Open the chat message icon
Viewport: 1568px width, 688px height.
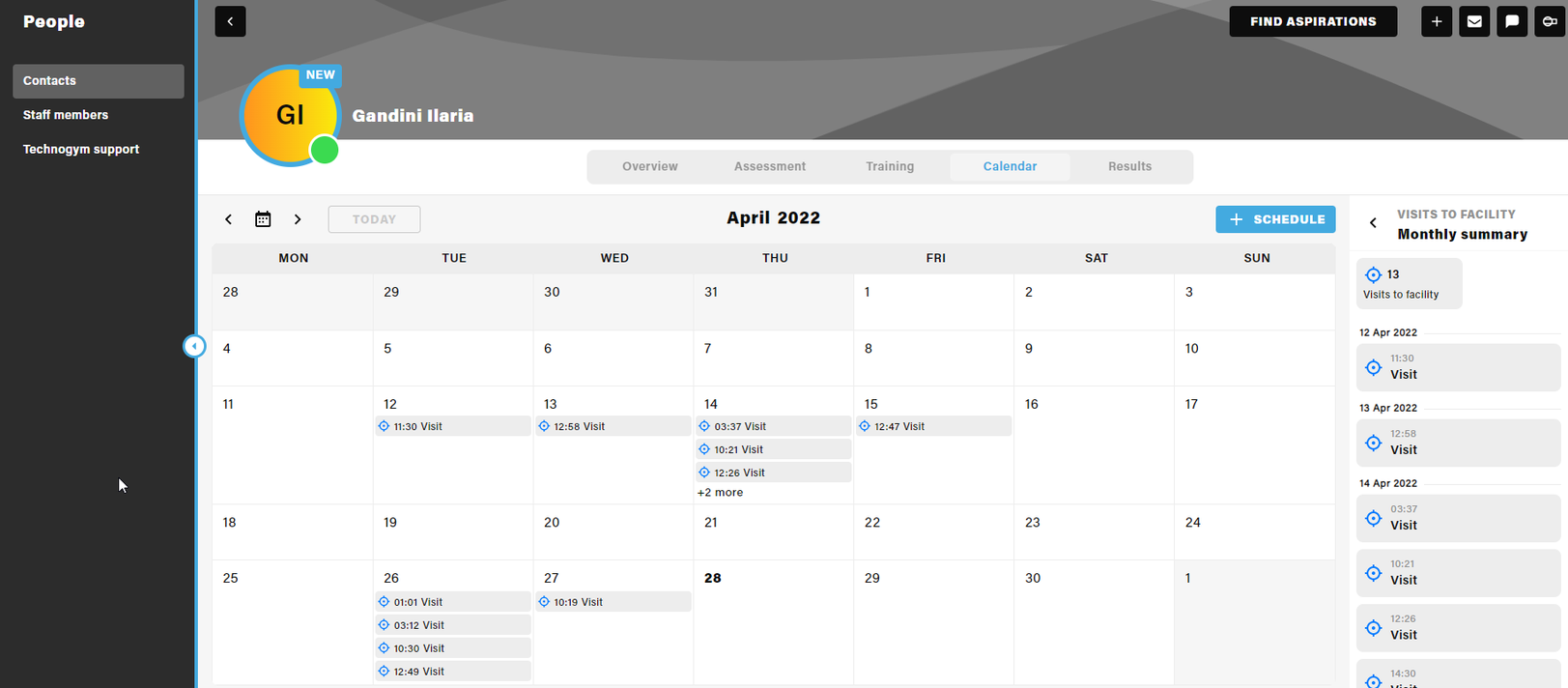click(x=1512, y=21)
